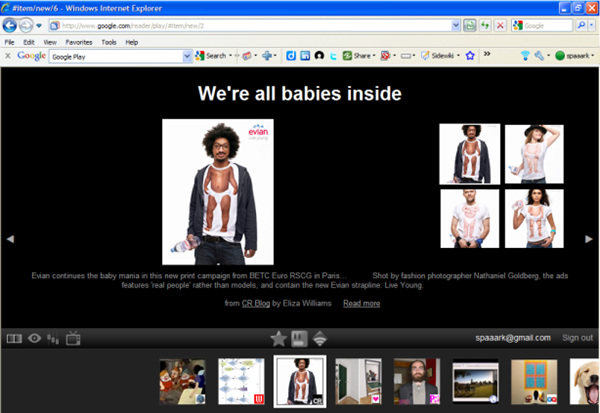
Task: Click the browser Forward arrow button
Action: click(26, 26)
